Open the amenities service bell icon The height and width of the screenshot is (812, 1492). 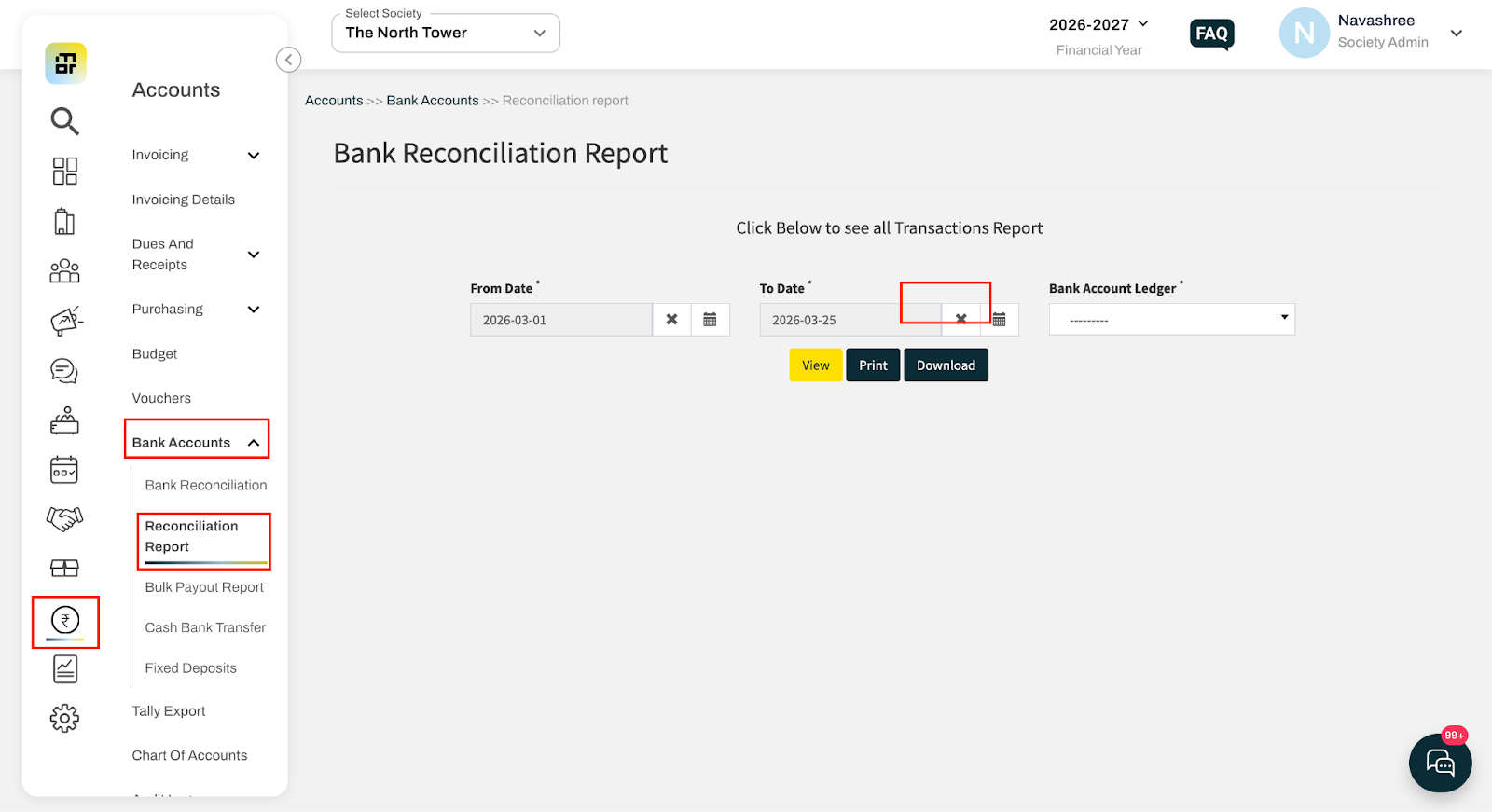click(64, 420)
